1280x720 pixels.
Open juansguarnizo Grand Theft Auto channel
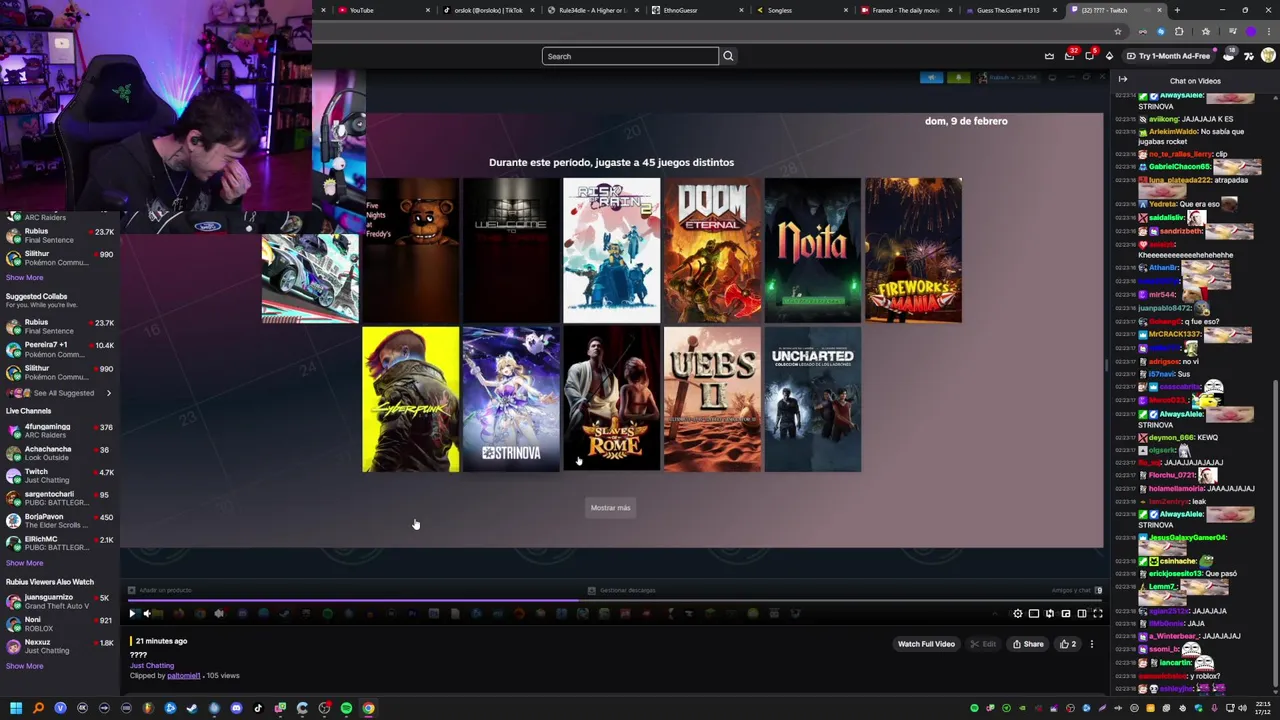[x=60, y=601]
